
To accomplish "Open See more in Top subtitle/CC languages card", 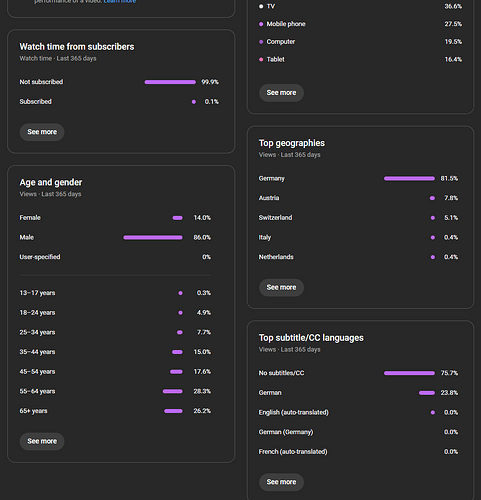I will point(281,482).
